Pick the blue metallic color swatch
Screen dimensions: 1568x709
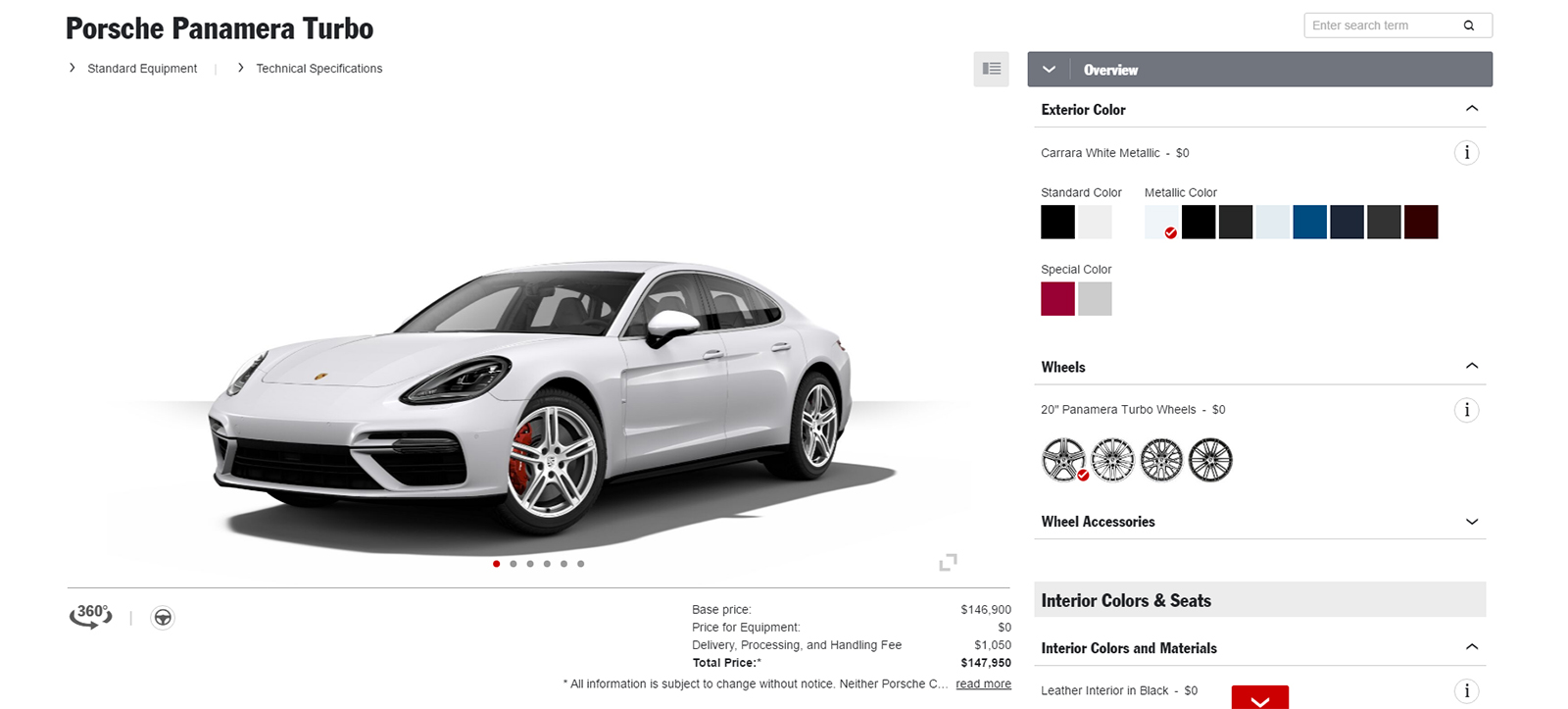pos(1309,223)
